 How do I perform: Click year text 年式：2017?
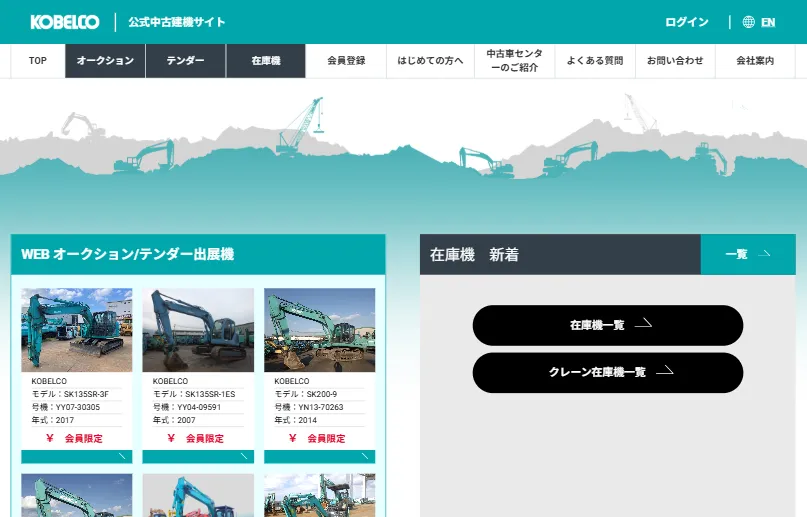click(x=52, y=420)
